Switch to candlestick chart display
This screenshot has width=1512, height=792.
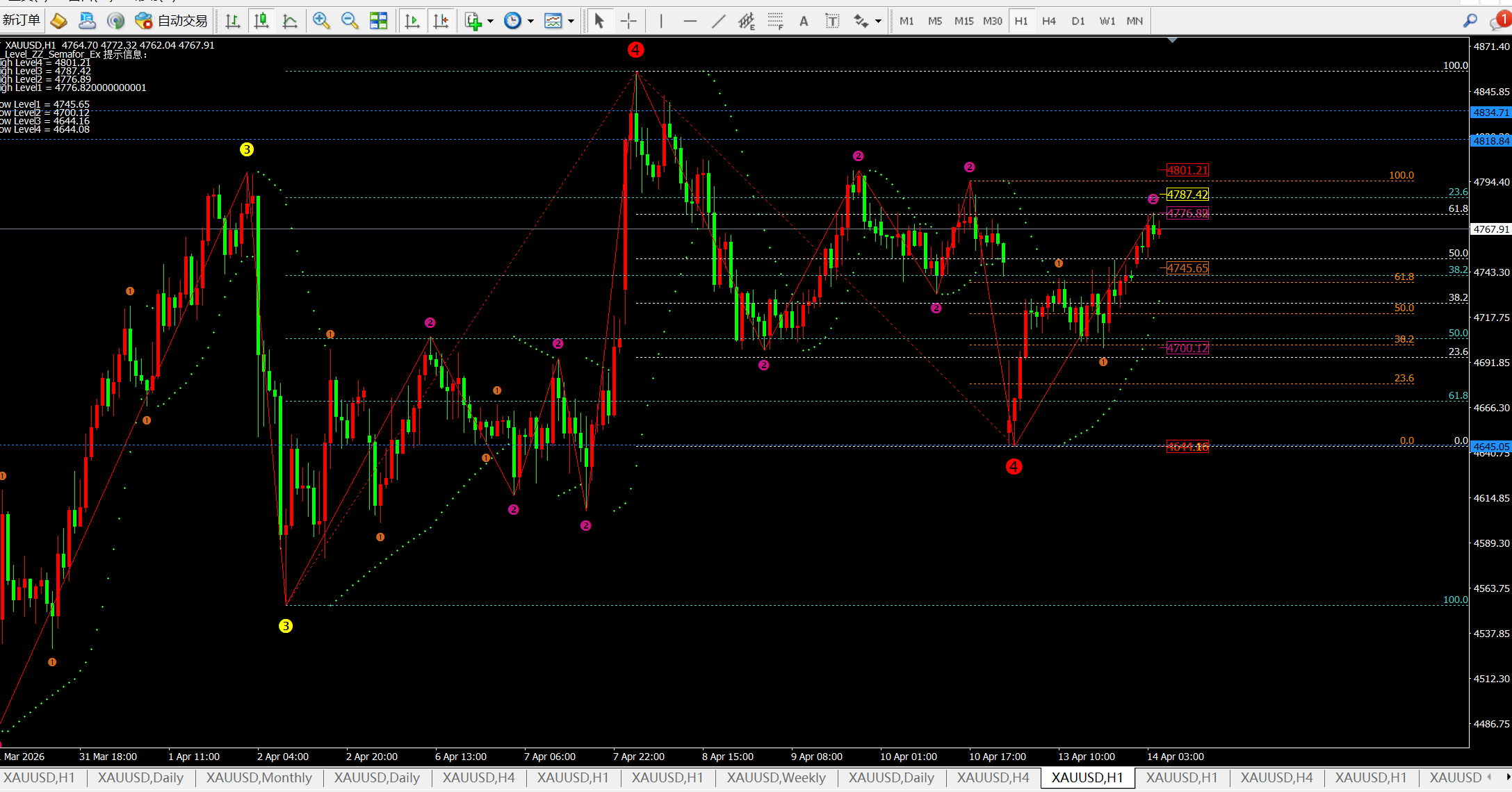pyautogui.click(x=261, y=22)
